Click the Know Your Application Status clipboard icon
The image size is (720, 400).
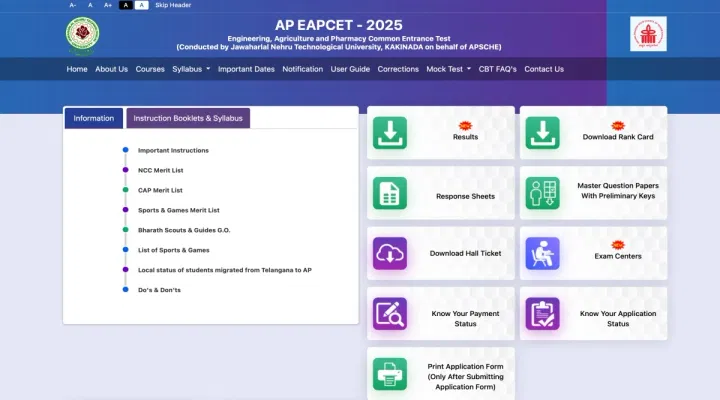(x=542, y=314)
